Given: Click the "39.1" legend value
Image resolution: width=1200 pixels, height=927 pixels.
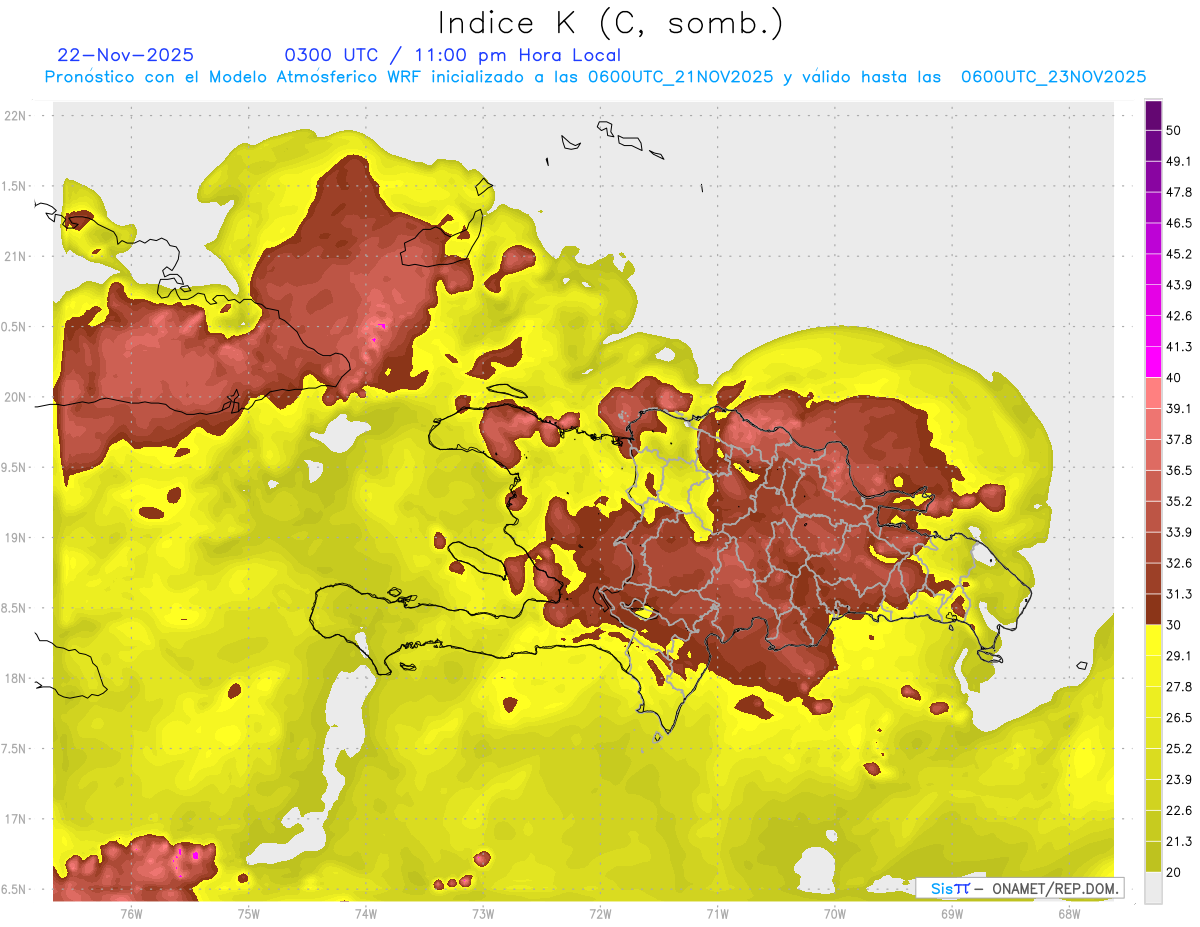Looking at the screenshot, I should coord(1179,408).
